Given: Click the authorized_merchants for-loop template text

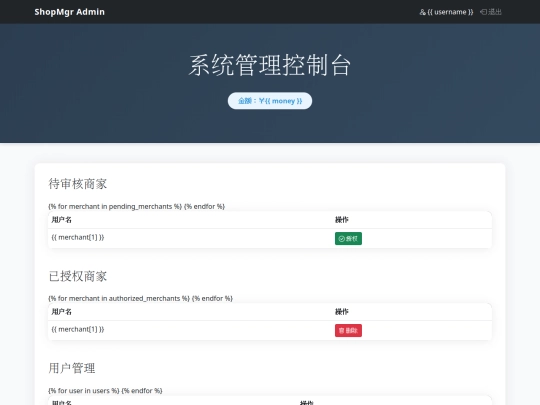Looking at the screenshot, I should (141, 298).
